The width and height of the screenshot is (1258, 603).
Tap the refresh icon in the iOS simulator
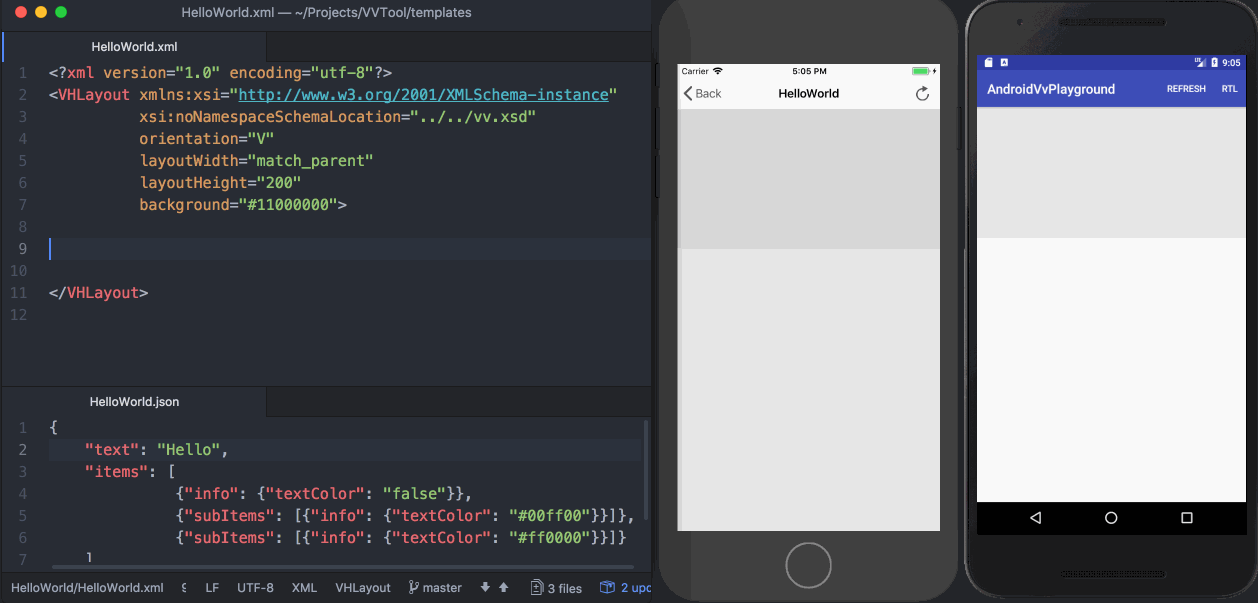click(x=922, y=93)
